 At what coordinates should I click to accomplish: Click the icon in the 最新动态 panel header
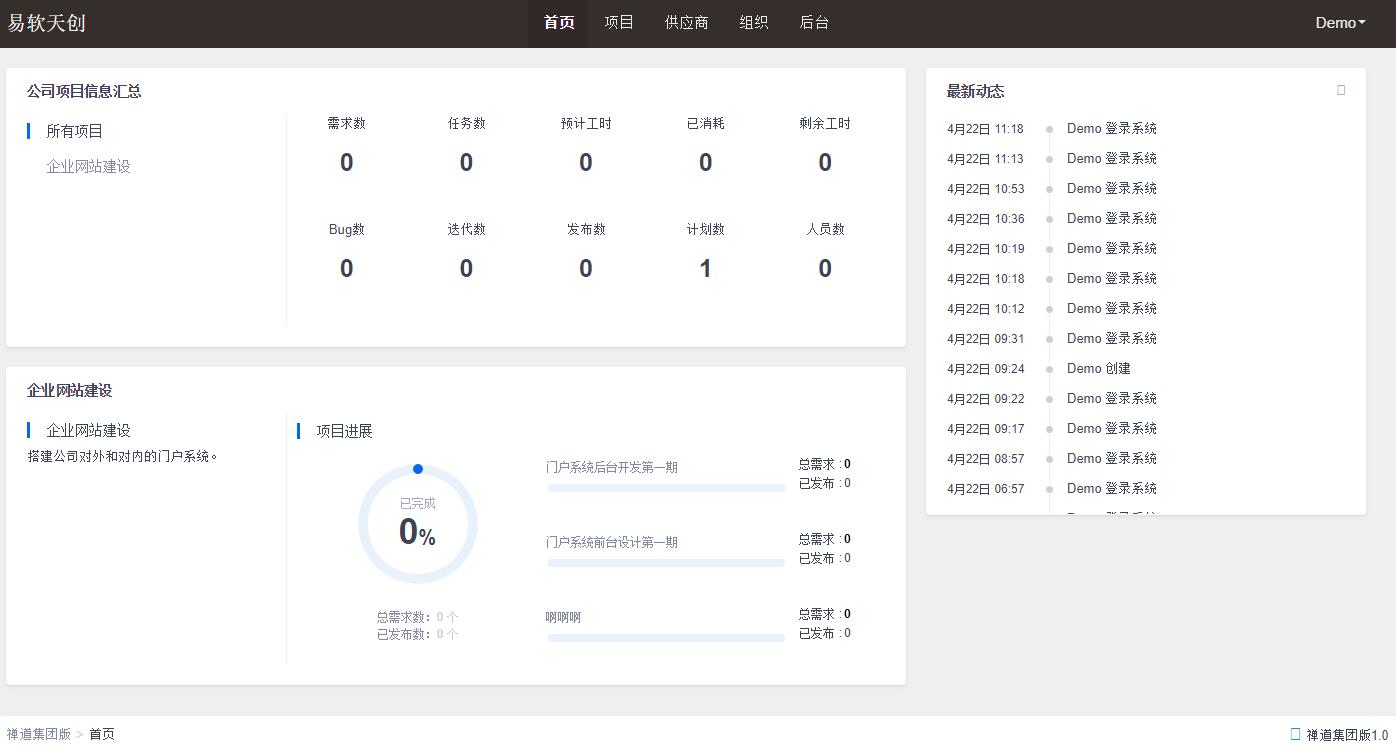click(1341, 90)
